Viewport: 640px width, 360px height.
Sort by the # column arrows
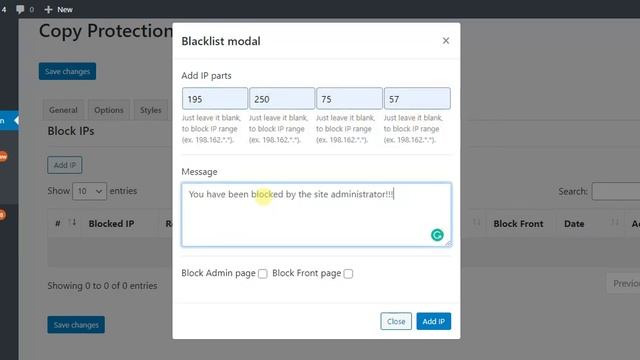73,223
